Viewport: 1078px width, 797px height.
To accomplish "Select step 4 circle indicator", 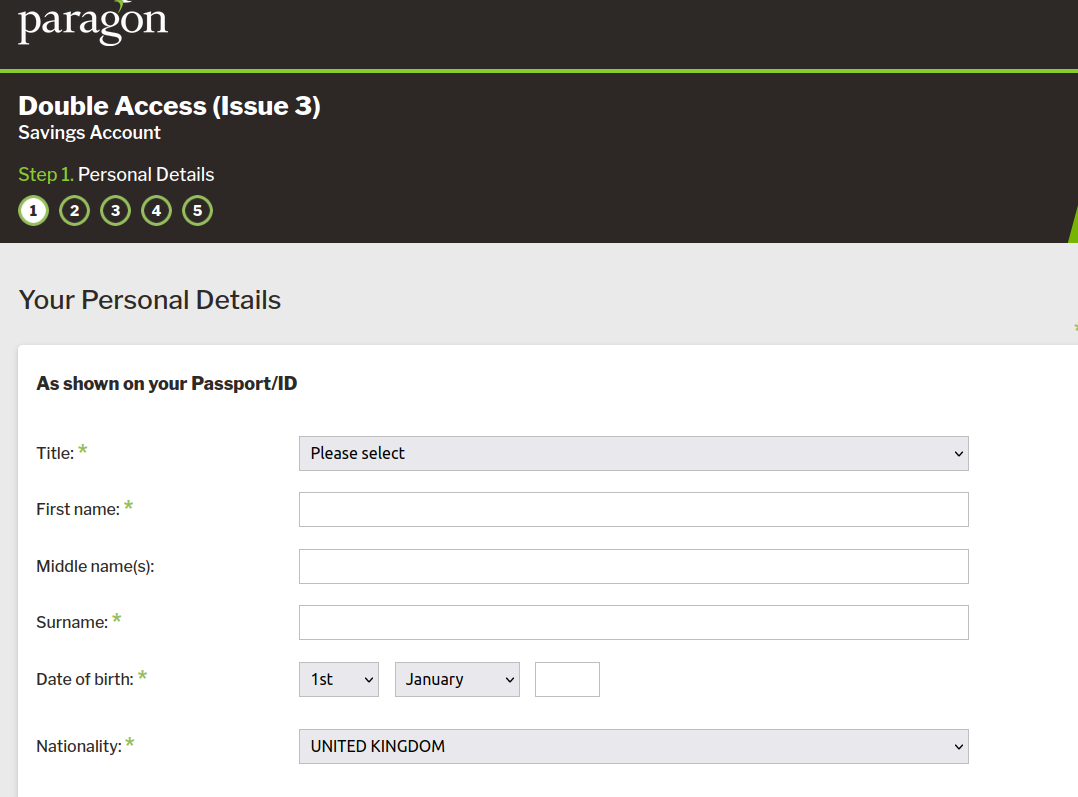I will tap(156, 211).
